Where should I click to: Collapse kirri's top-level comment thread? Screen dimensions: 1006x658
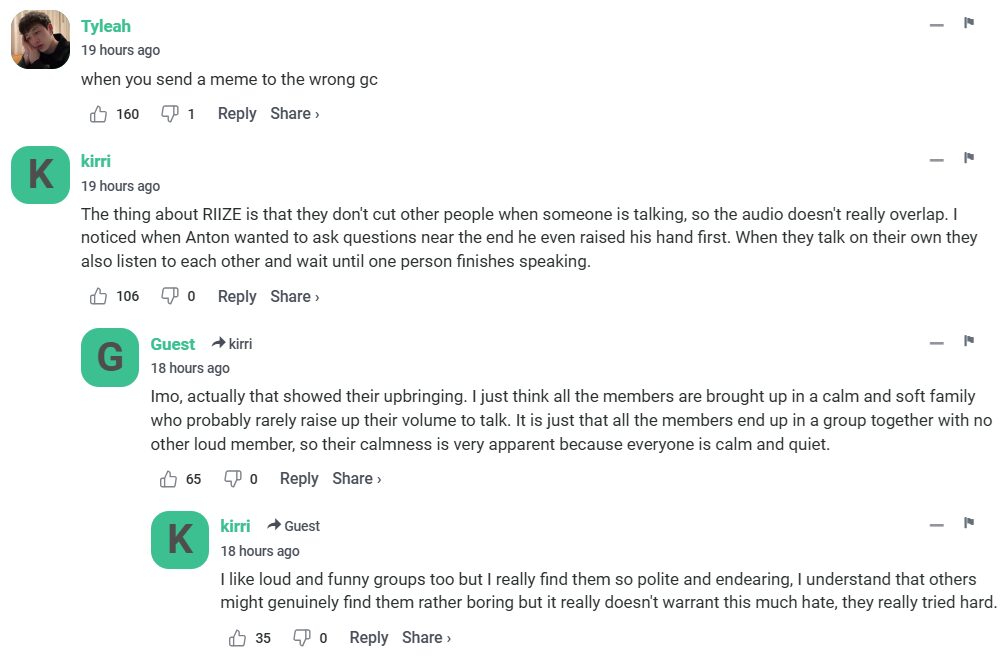(936, 160)
